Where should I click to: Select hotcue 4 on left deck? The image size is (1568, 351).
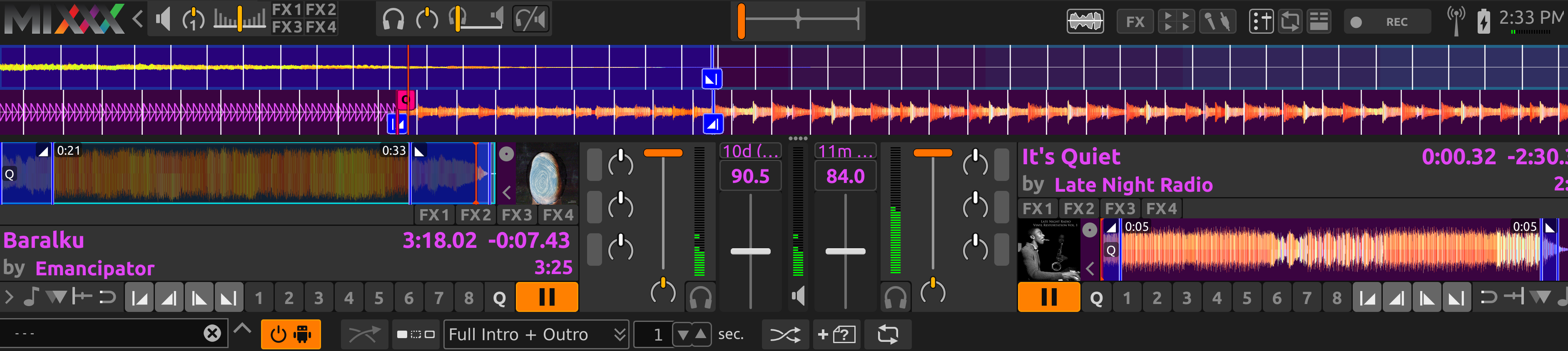348,297
